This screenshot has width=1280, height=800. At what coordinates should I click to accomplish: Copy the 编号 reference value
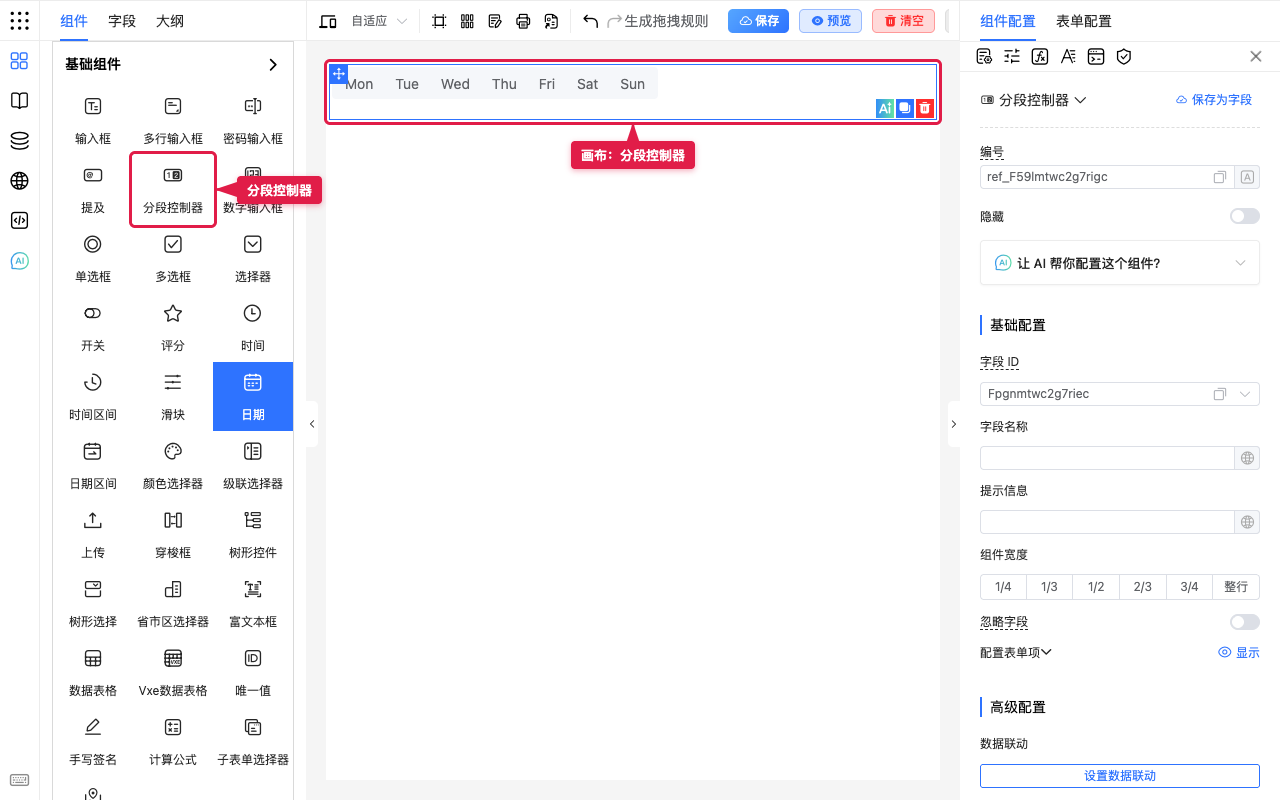click(1220, 177)
